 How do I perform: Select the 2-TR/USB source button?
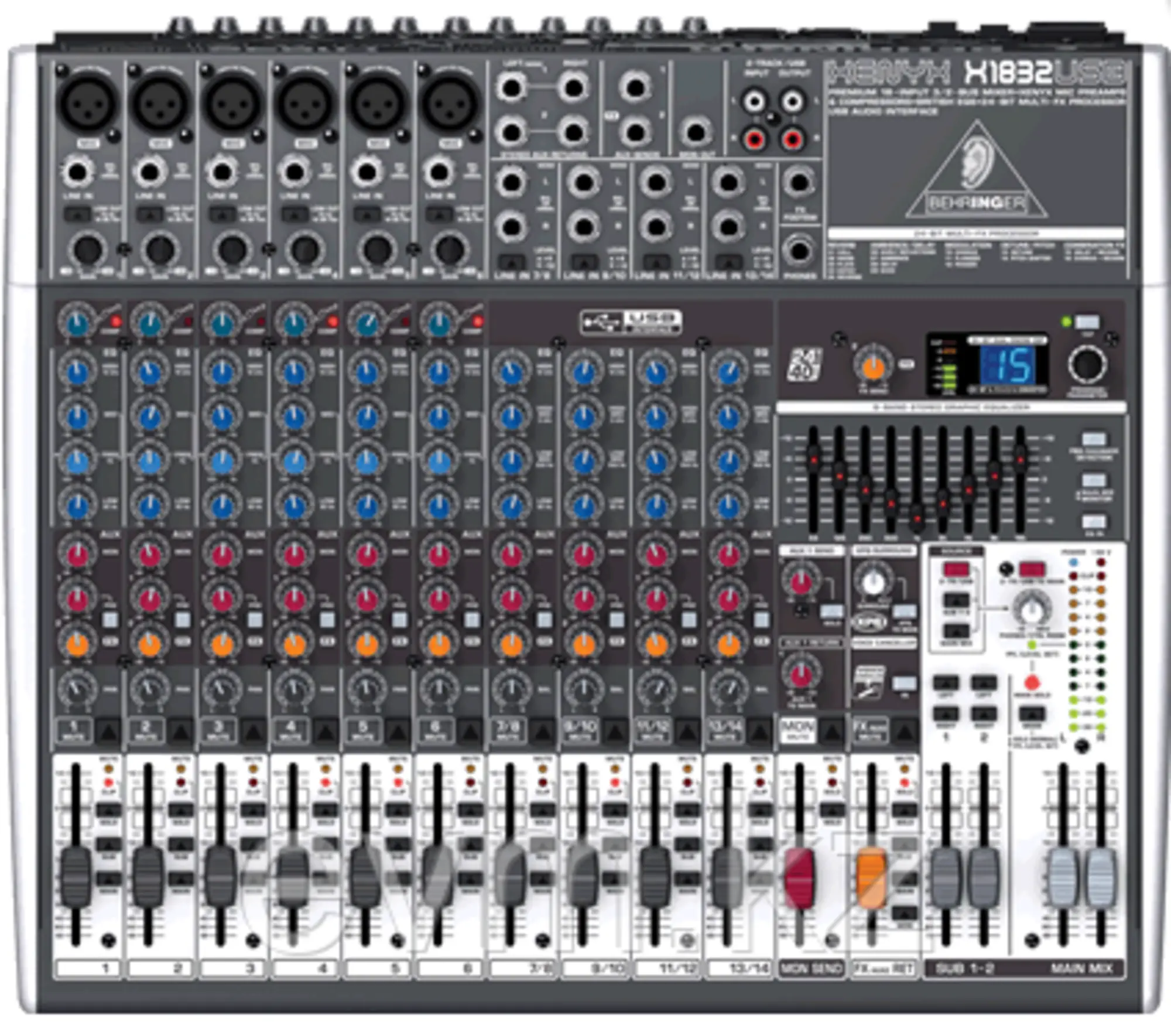click(956, 569)
